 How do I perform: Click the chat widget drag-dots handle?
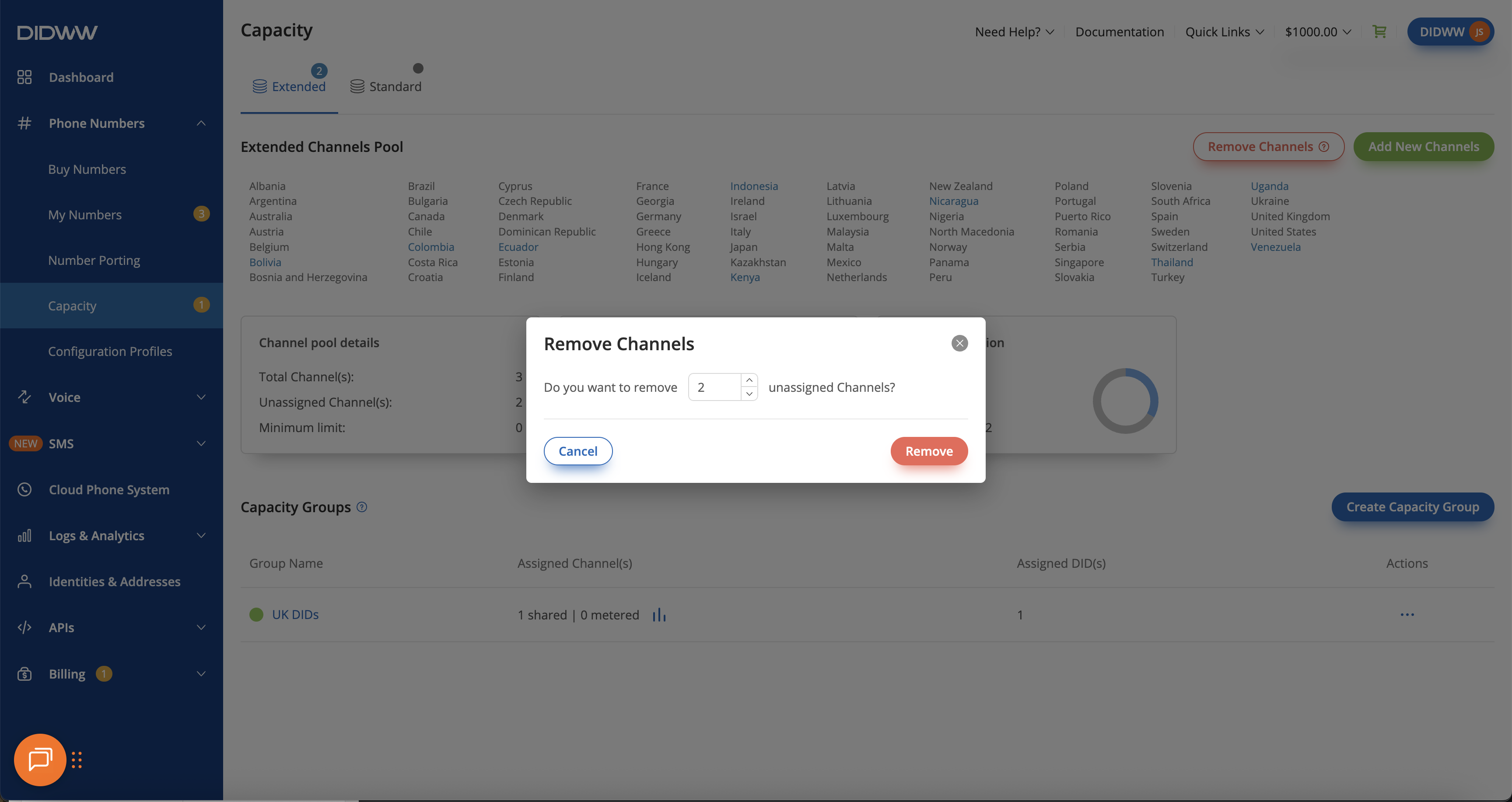coord(77,760)
